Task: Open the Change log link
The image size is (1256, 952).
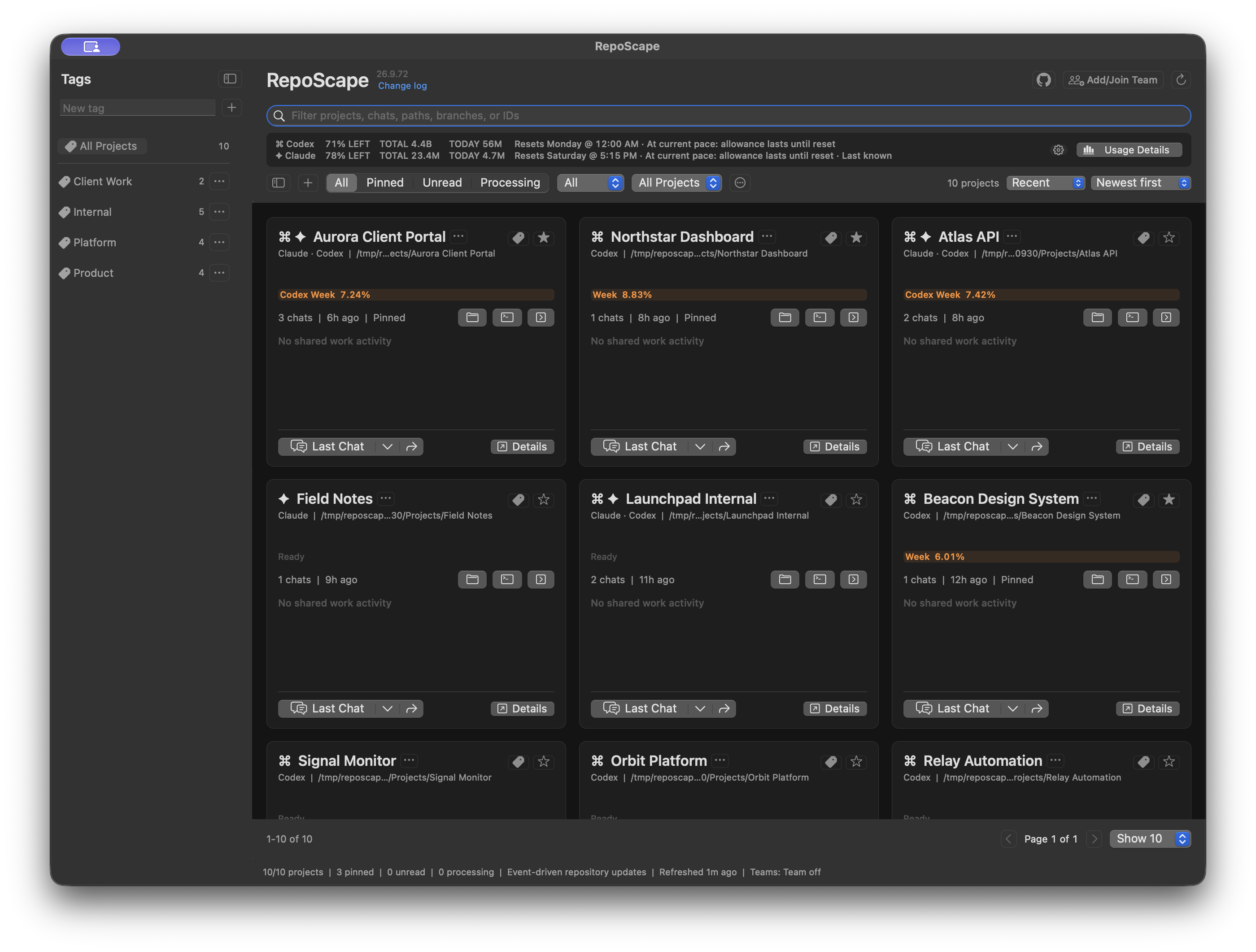Action: (402, 86)
